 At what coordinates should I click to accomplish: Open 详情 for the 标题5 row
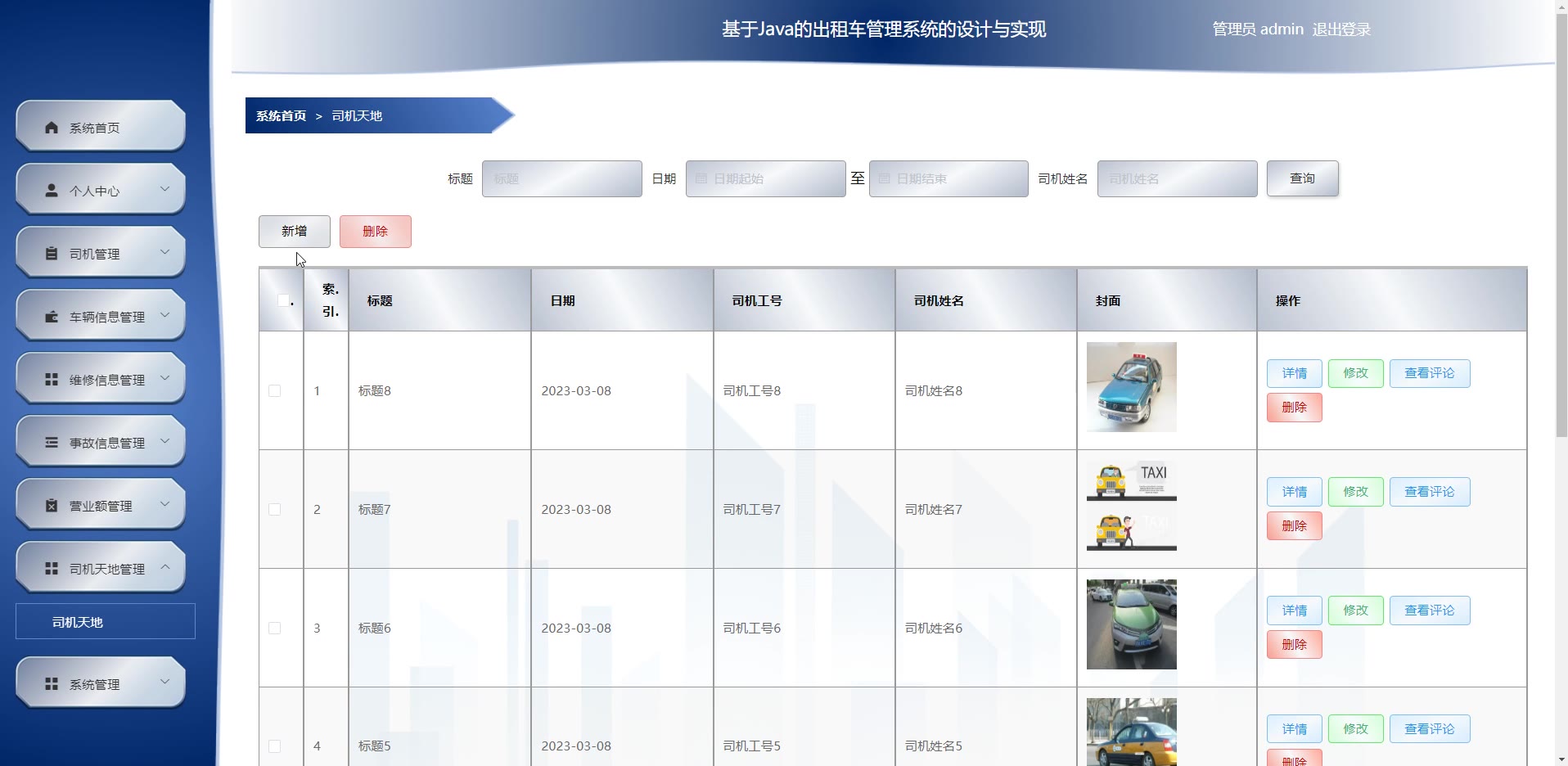(x=1295, y=729)
